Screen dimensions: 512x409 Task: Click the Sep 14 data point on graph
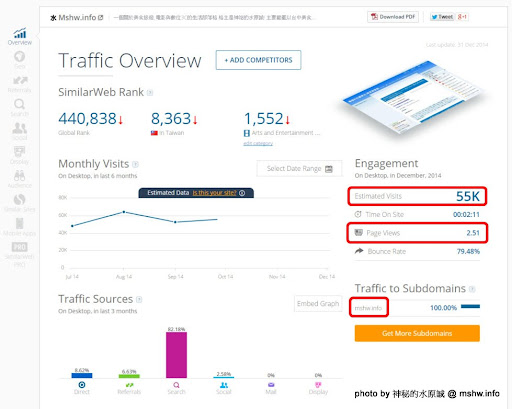click(x=175, y=222)
